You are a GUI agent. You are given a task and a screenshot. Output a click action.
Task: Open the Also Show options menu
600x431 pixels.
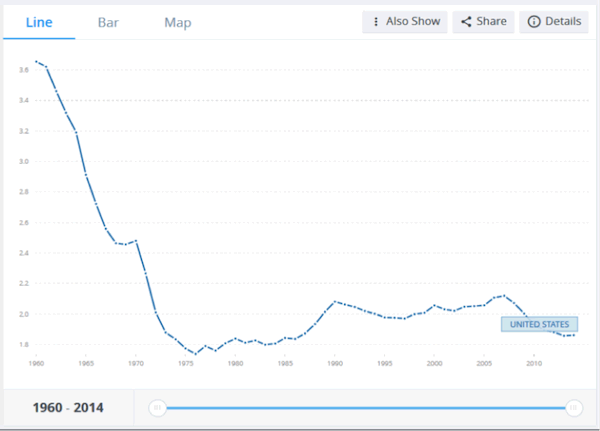tap(375, 22)
